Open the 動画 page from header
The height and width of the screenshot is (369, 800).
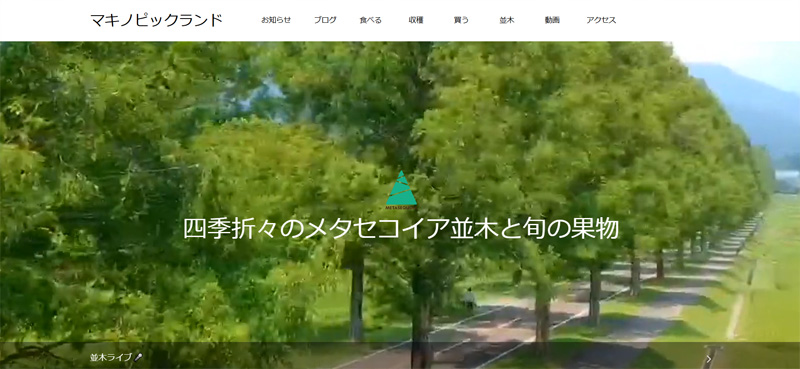[x=552, y=20]
